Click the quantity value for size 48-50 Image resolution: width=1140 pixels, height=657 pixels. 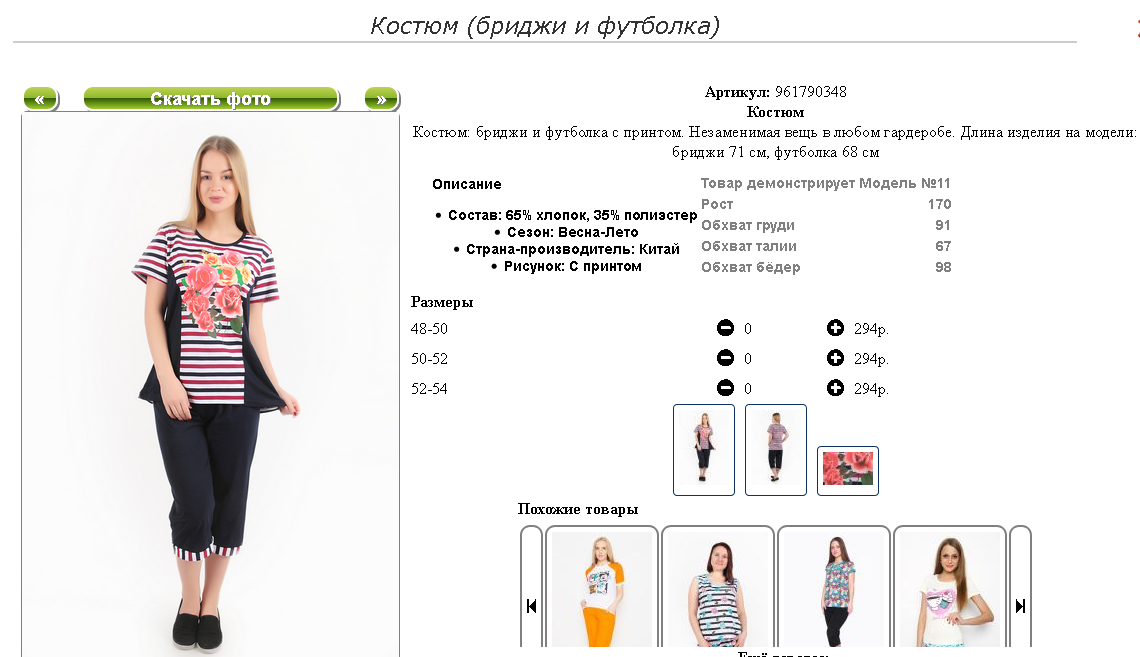747,328
